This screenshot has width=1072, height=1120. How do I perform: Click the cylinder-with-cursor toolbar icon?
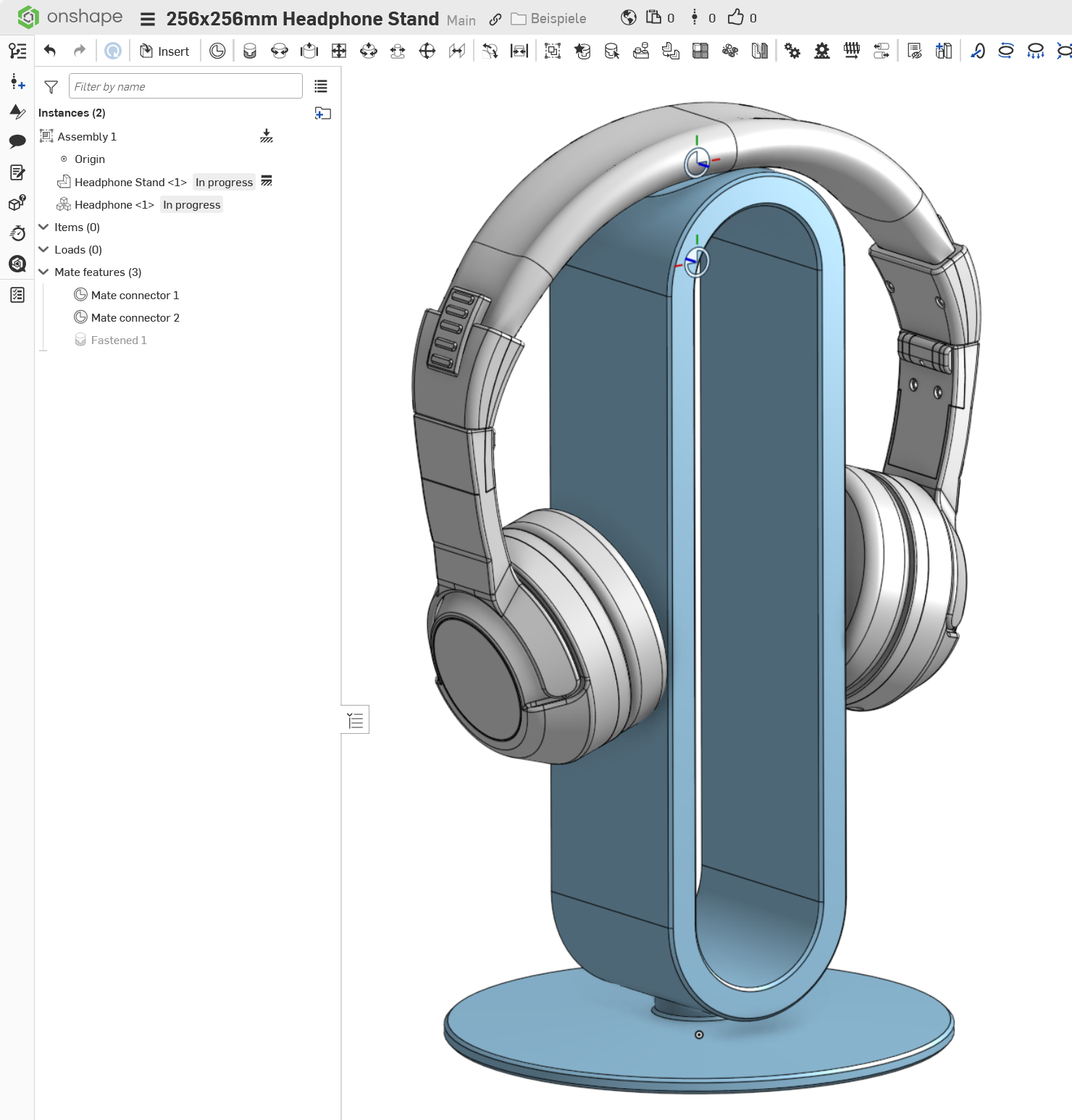pos(612,51)
